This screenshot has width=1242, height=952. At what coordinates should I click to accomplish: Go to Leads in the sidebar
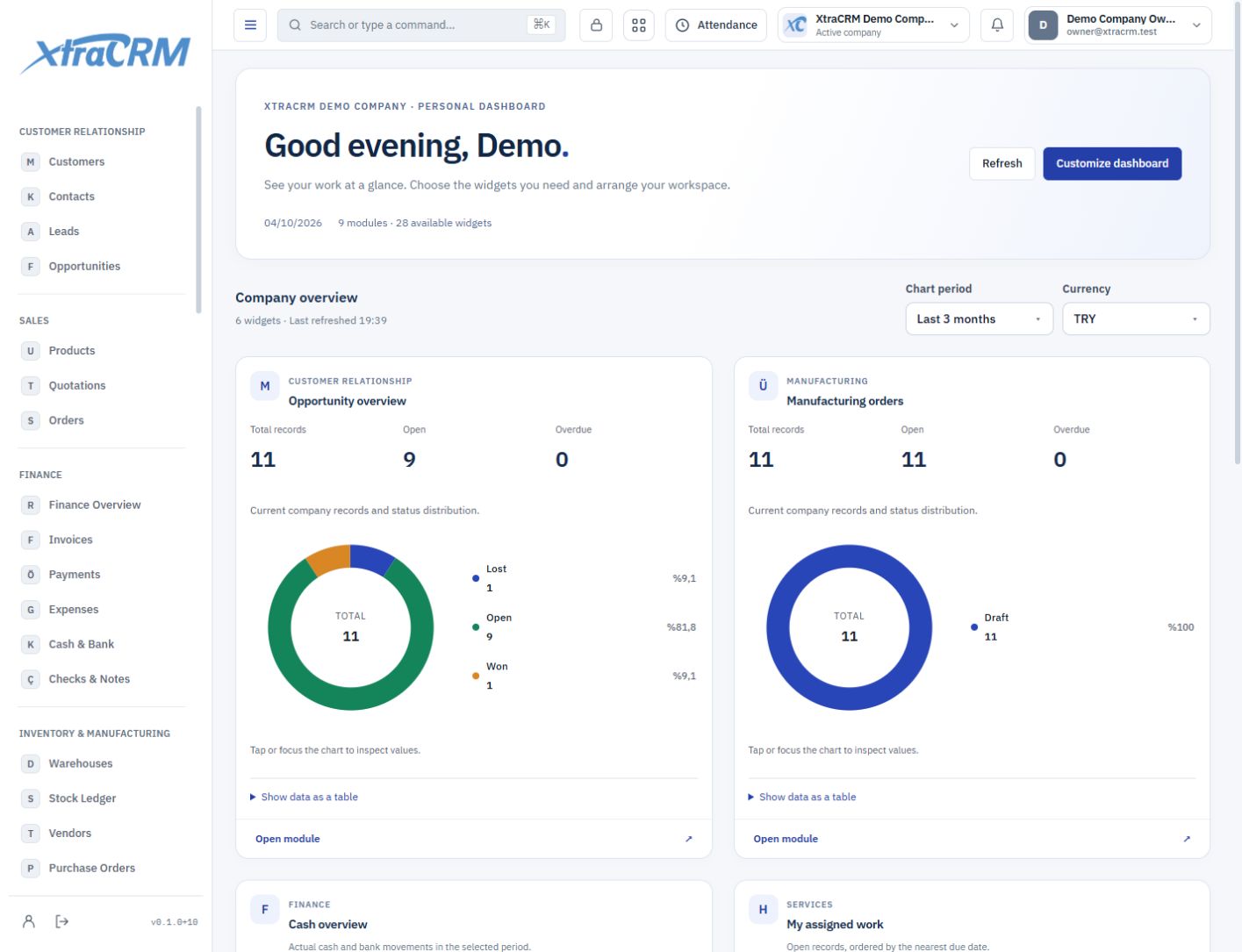pyautogui.click(x=102, y=232)
